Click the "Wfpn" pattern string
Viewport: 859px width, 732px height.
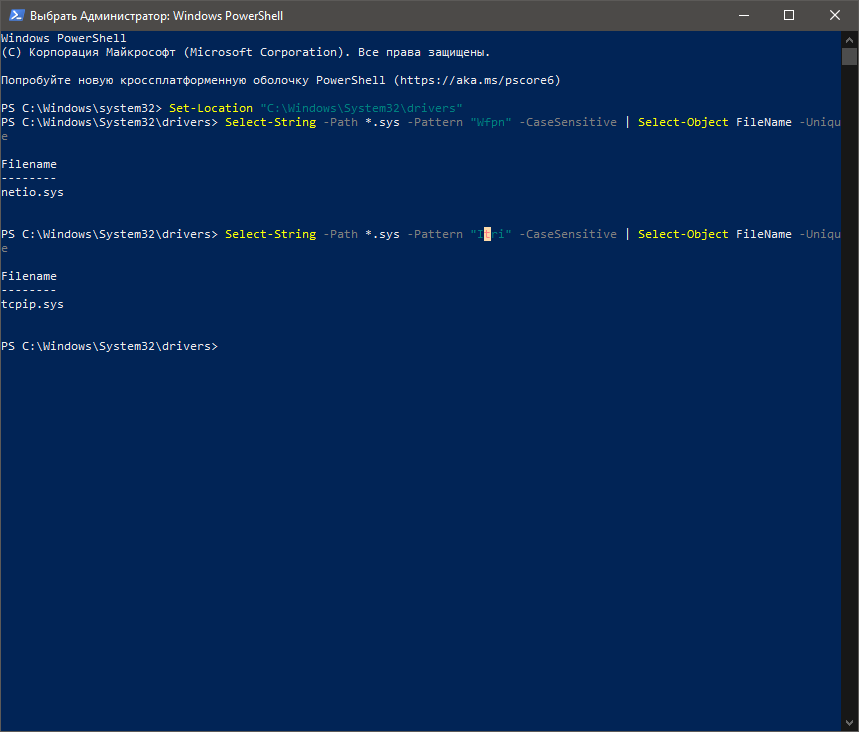[x=490, y=122]
